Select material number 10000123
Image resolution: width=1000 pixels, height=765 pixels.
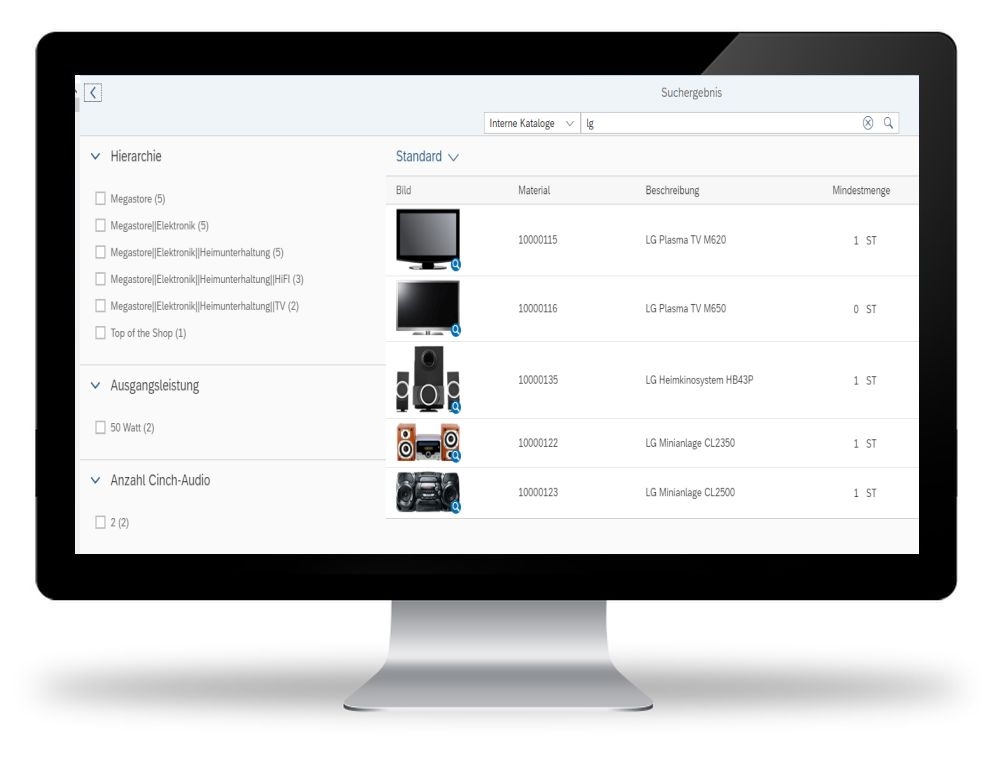point(538,492)
